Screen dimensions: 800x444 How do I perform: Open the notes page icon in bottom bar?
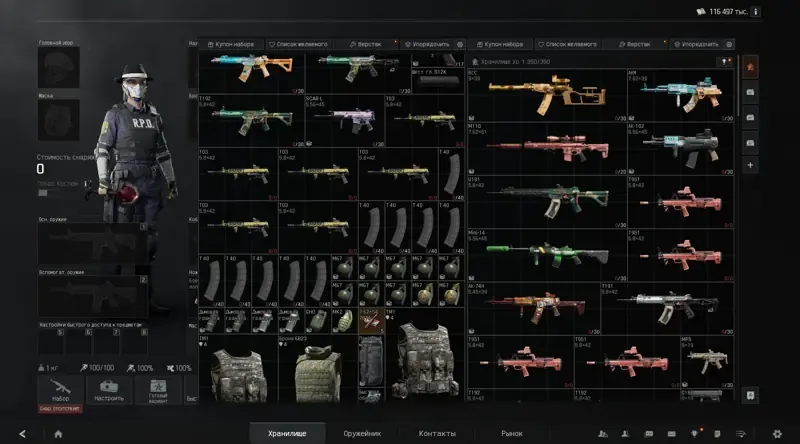tap(717, 434)
